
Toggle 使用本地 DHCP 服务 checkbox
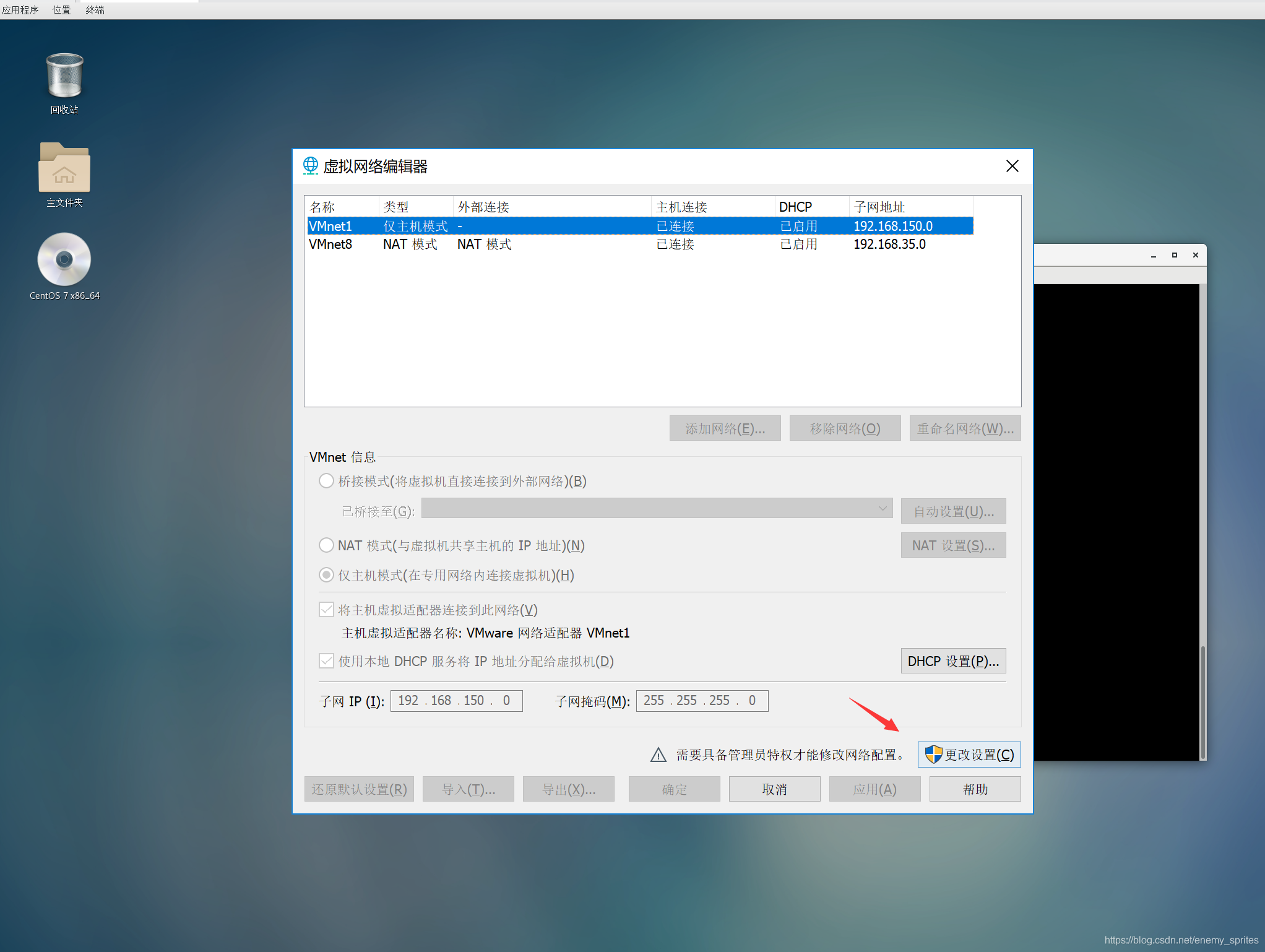326,661
